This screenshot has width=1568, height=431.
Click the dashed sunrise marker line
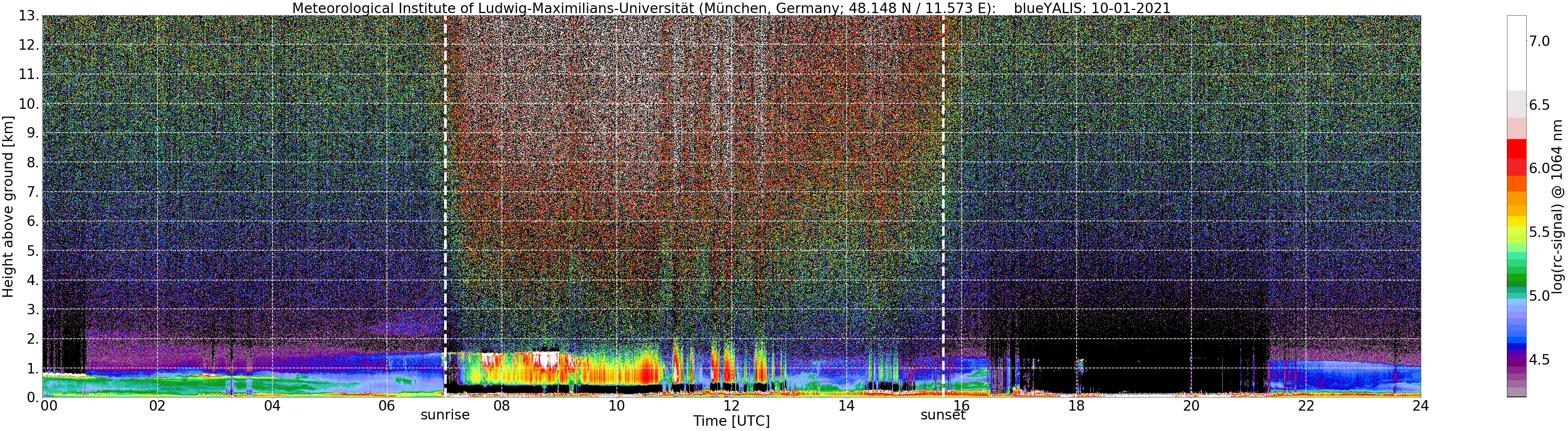tap(446, 206)
